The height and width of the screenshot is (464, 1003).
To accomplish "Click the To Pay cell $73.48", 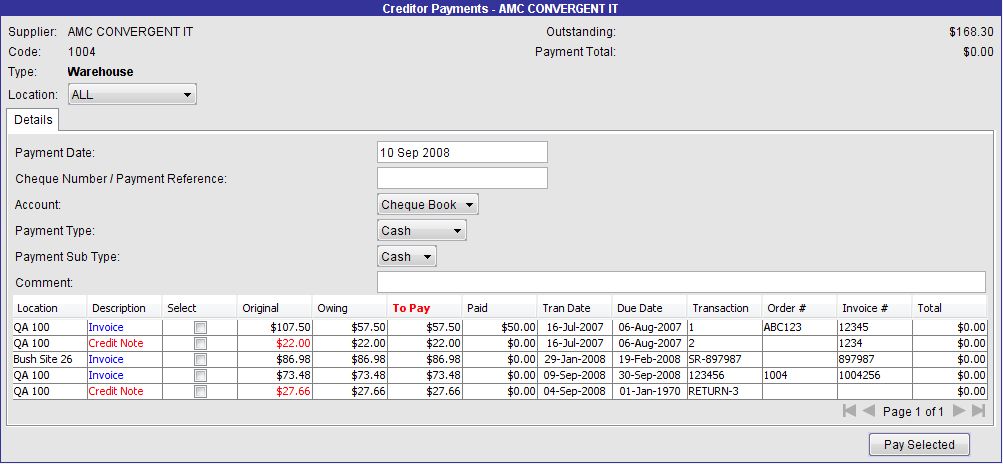I will [x=425, y=375].
